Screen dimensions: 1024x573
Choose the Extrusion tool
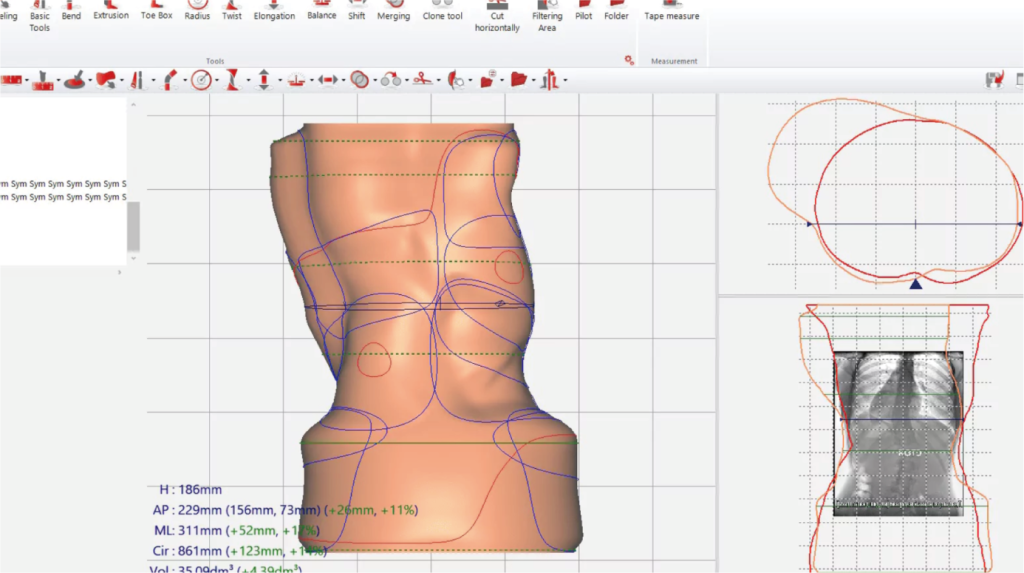[111, 11]
